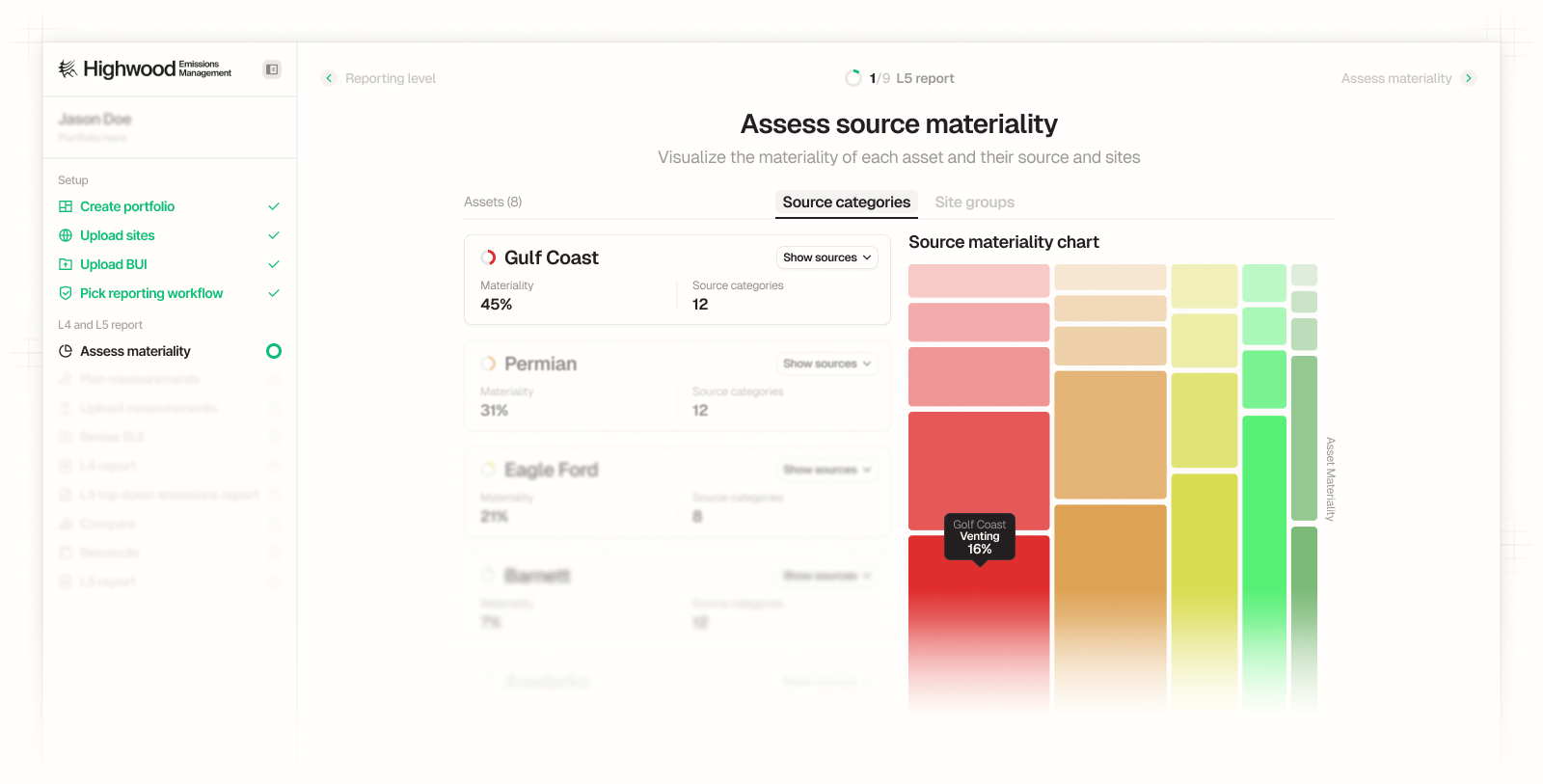The image size is (1543, 784).
Task: Click the Gulf Coast 45% materiality value
Action: pyautogui.click(x=497, y=305)
